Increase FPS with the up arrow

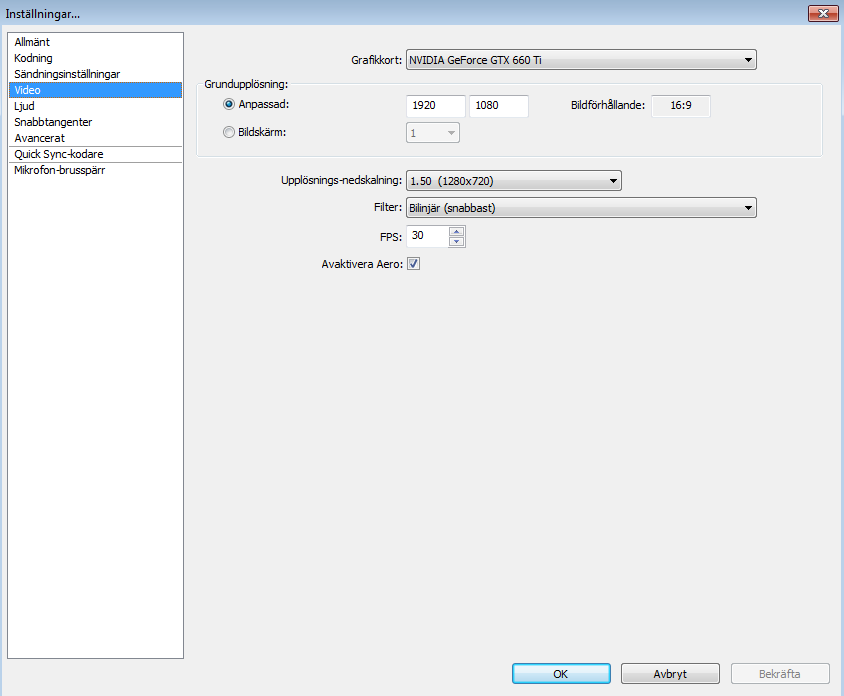point(457,232)
